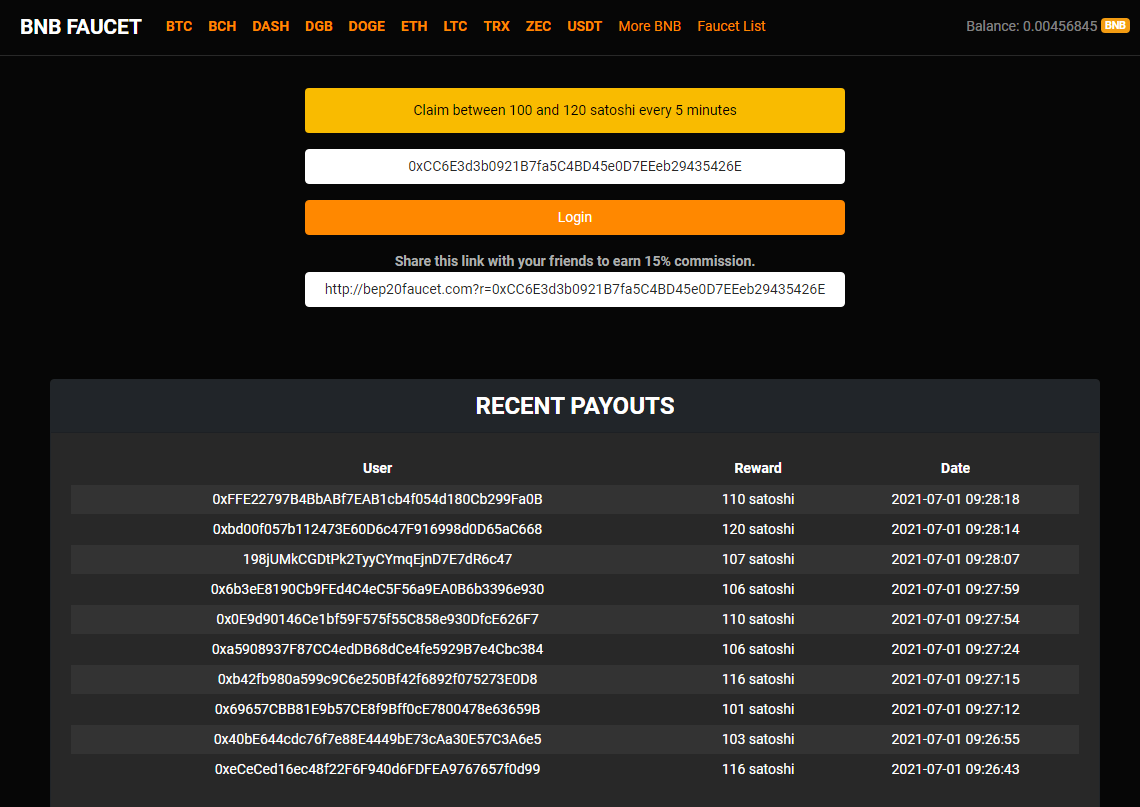Select address 198jUMkCGDtPk2TyyCYmqEjnD7E7dR6c47
The width and height of the screenshot is (1140, 807).
coord(377,559)
